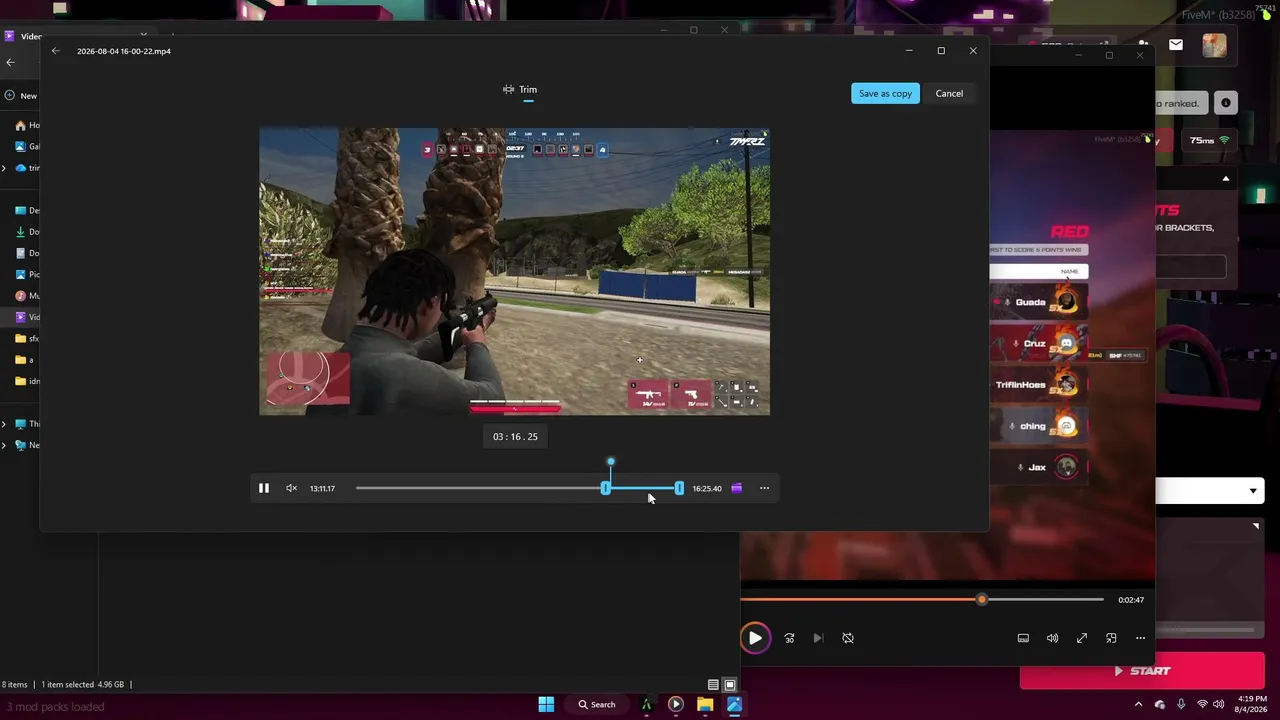Toggle repeat in background media player
Screen dimensions: 1280x720
tap(848, 638)
